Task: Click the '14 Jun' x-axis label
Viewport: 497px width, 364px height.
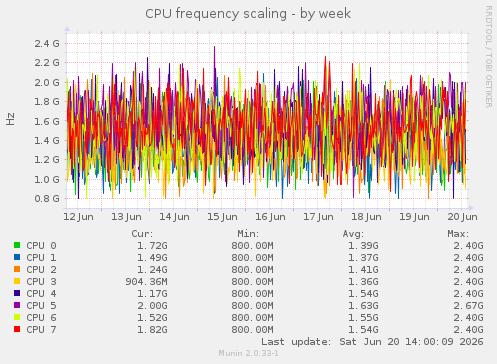Action: coord(174,217)
